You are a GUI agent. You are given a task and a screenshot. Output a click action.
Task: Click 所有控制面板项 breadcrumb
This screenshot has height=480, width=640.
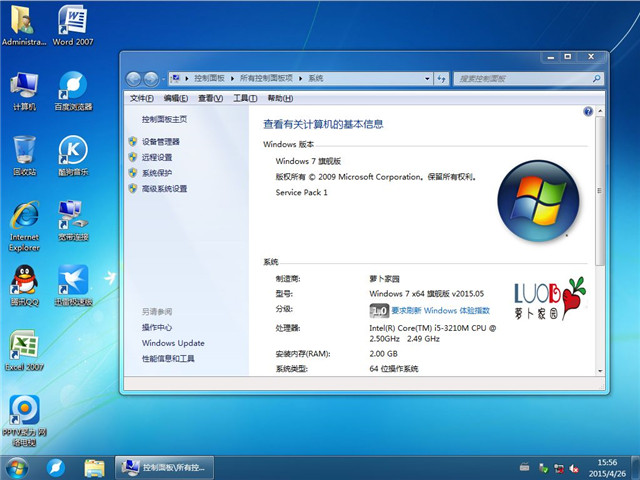click(266, 78)
